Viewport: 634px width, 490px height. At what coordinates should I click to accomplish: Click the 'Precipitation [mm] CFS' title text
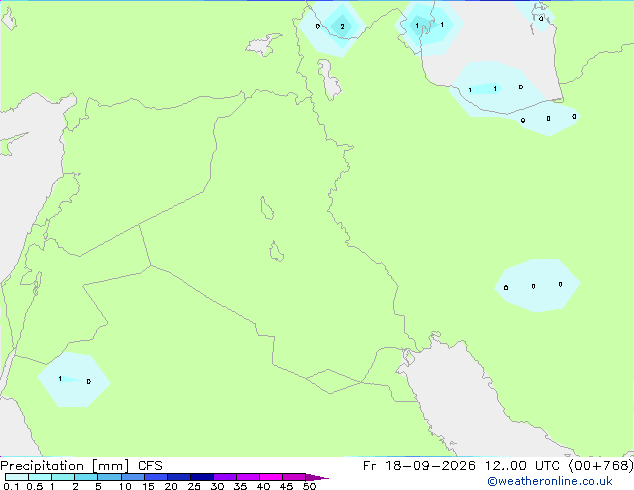coord(81,466)
